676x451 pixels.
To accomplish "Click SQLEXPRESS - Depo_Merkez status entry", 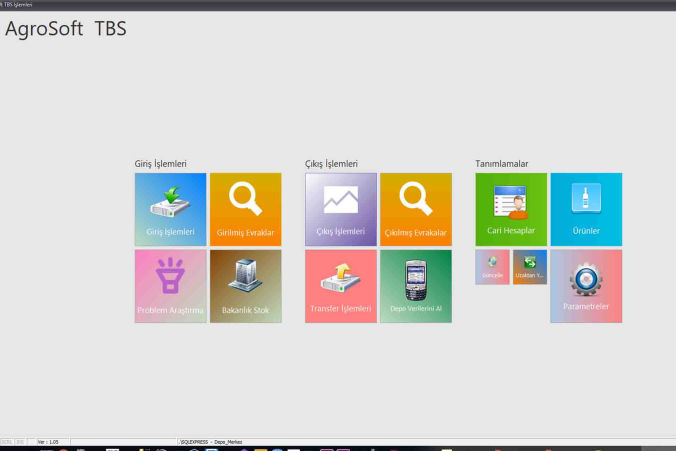I will click(x=211, y=442).
